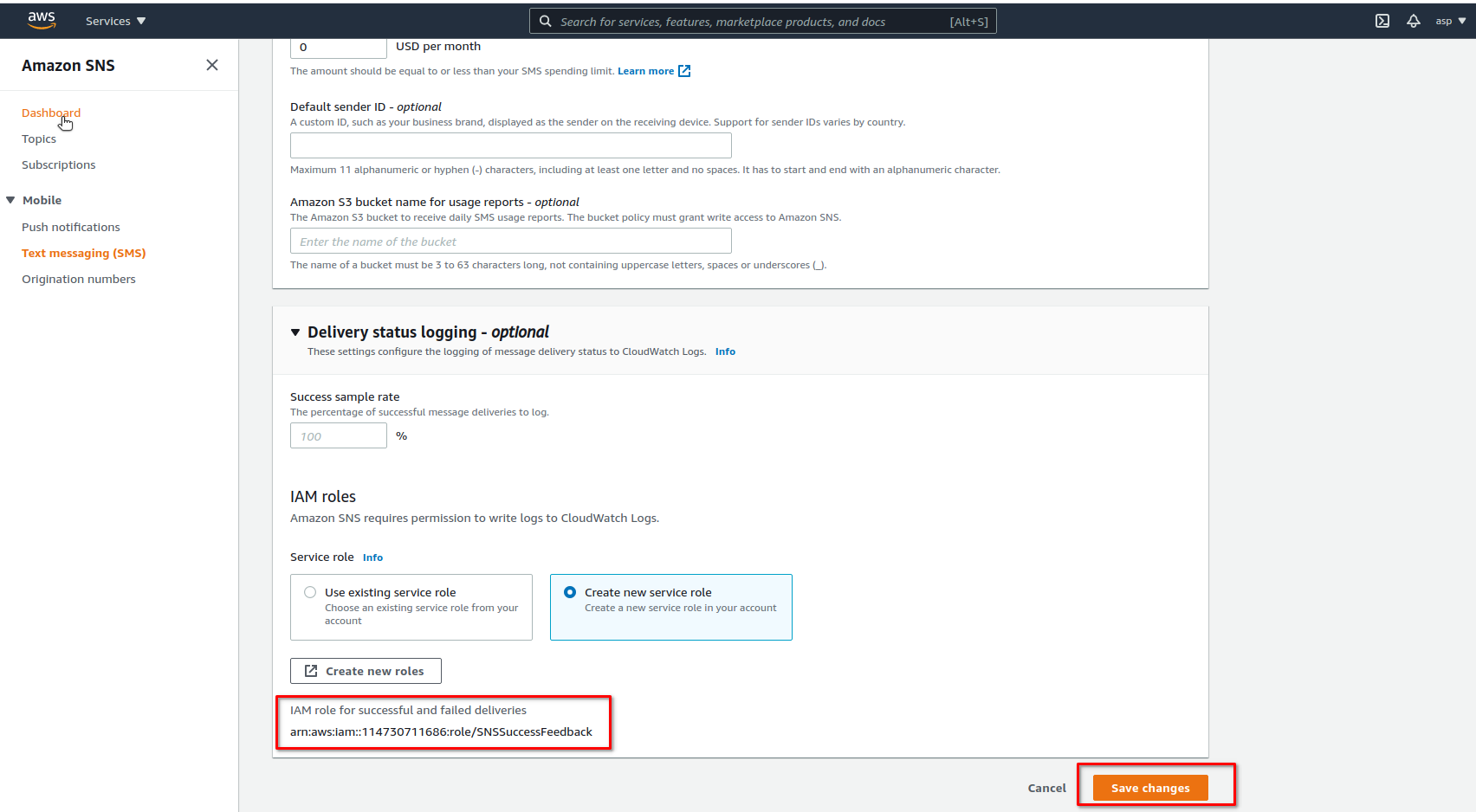Screen dimensions: 1476x812
Task: Click the external link icon beside Learn more
Action: [684, 71]
